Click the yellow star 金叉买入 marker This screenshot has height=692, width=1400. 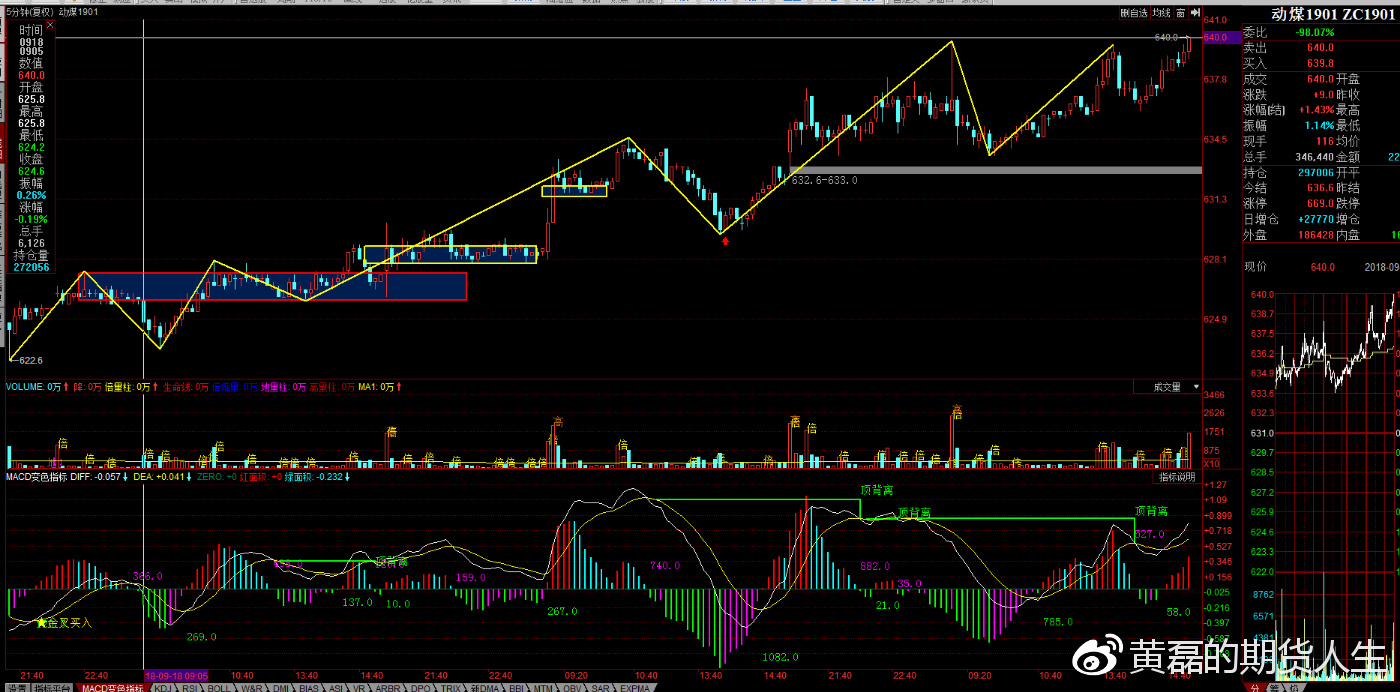[41, 623]
